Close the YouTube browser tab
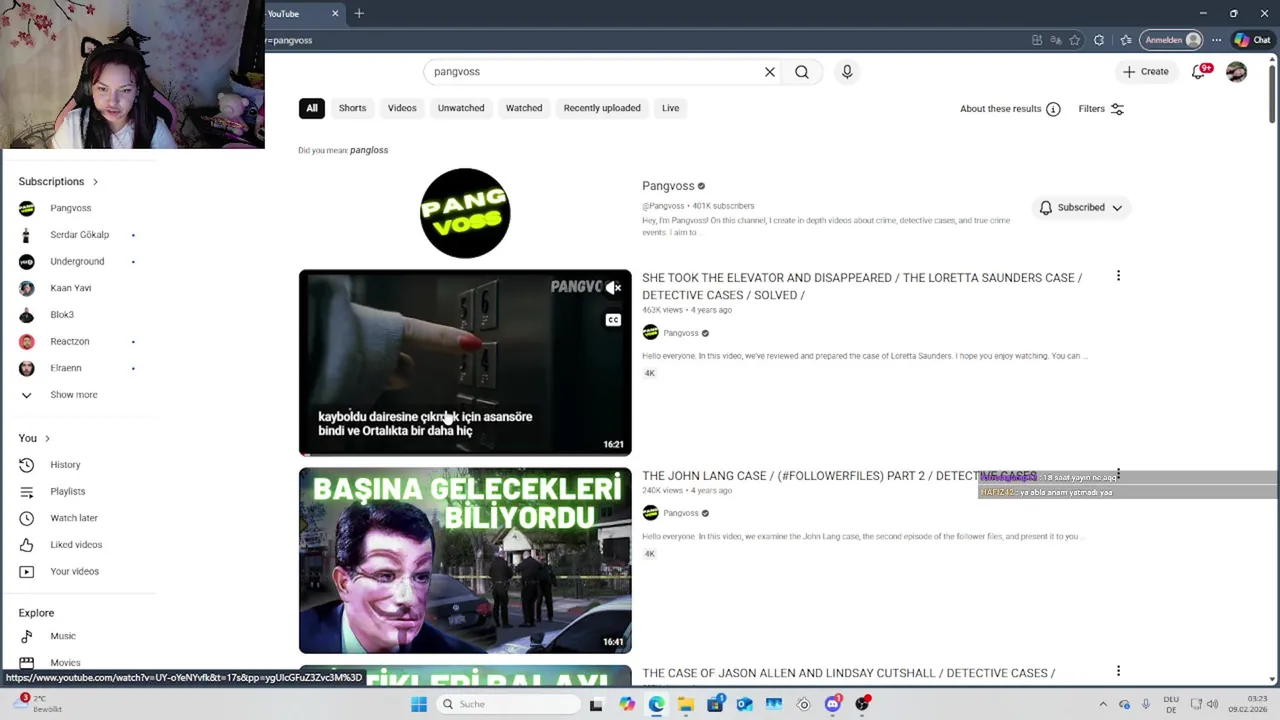This screenshot has height=720, width=1280. pos(335,14)
